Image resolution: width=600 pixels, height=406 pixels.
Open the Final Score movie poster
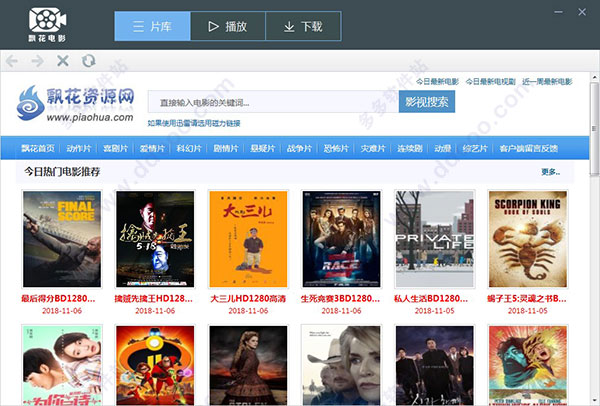pos(62,239)
